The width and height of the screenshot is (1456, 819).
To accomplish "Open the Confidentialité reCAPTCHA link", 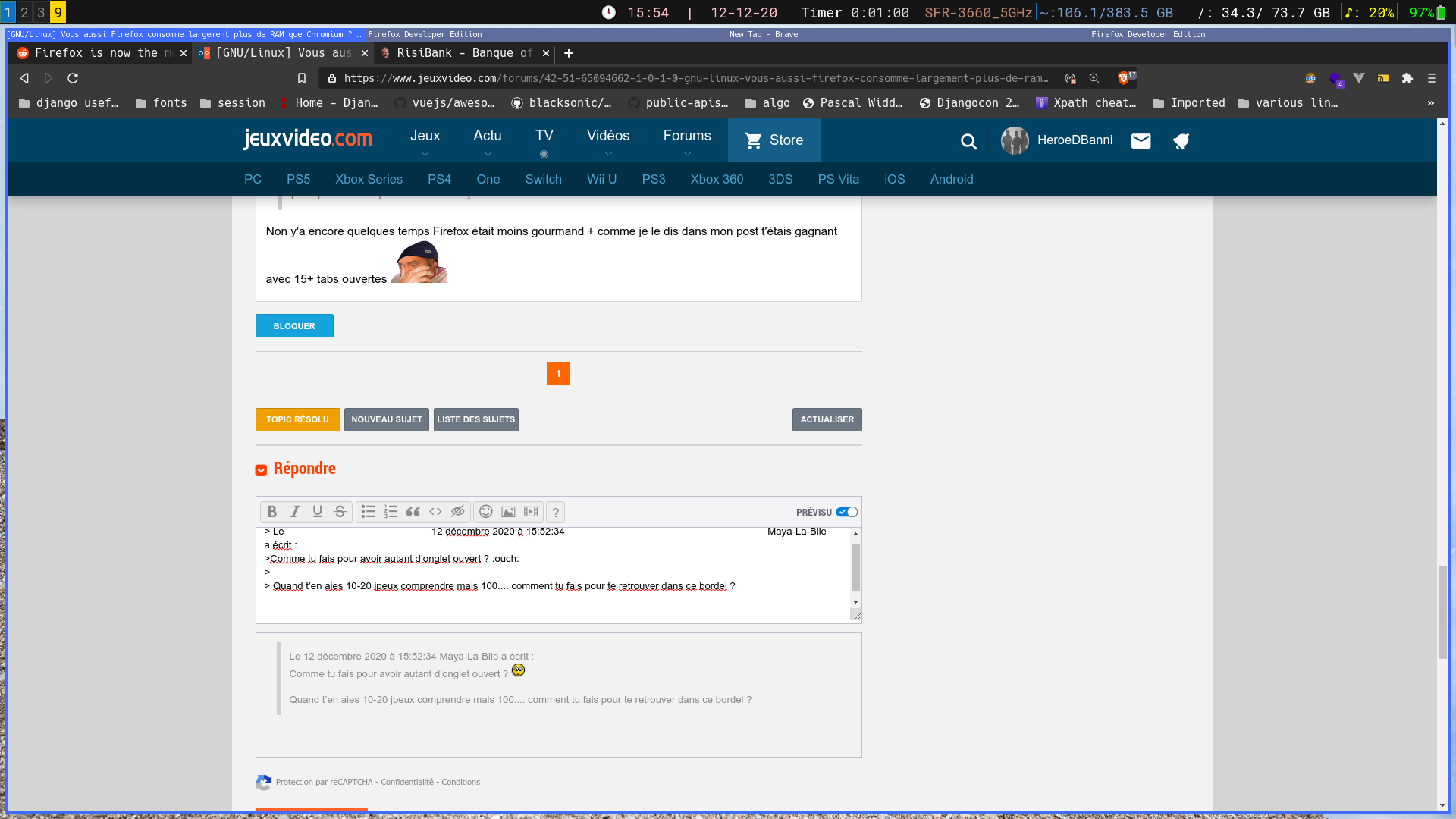I will tap(406, 783).
